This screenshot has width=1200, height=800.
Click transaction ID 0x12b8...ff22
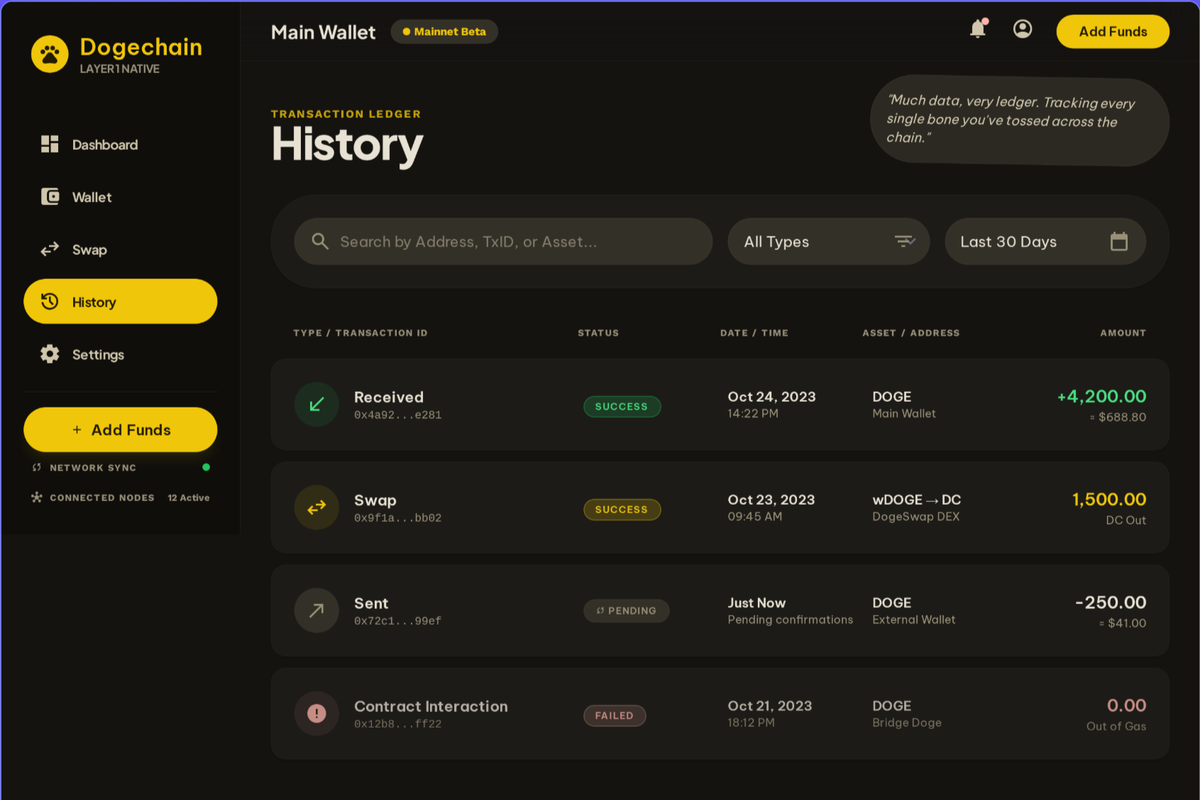click(x=397, y=724)
